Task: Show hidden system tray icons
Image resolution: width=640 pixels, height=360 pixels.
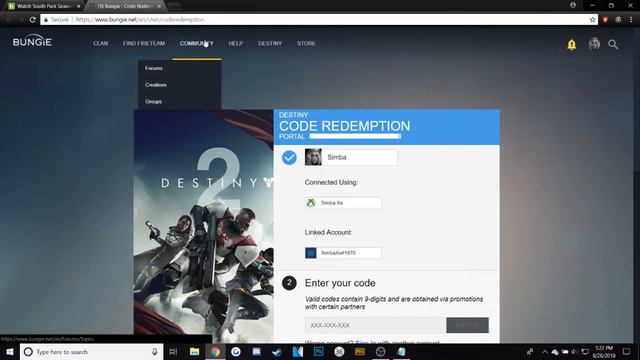Action: tap(544, 352)
